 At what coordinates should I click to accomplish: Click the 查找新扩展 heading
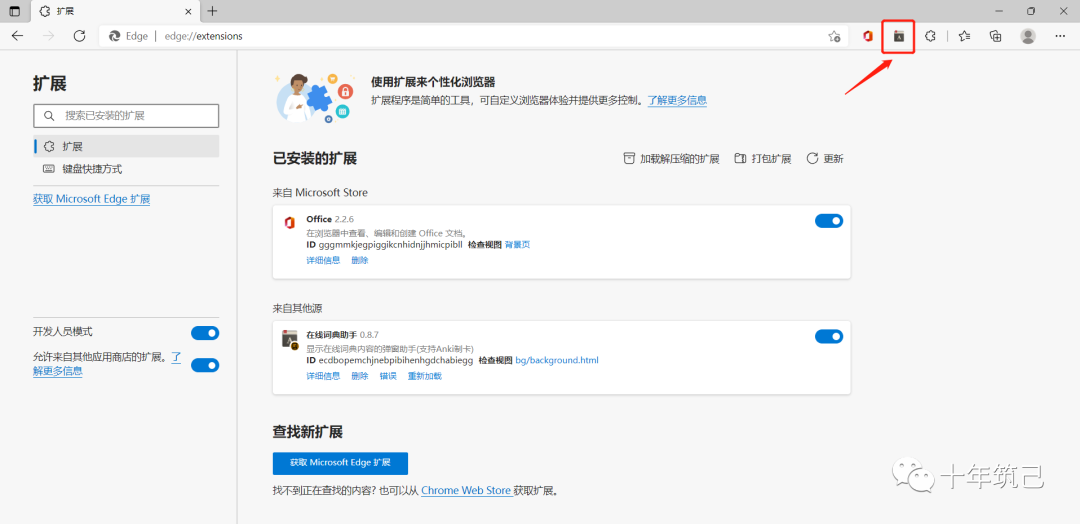pyautogui.click(x=308, y=432)
